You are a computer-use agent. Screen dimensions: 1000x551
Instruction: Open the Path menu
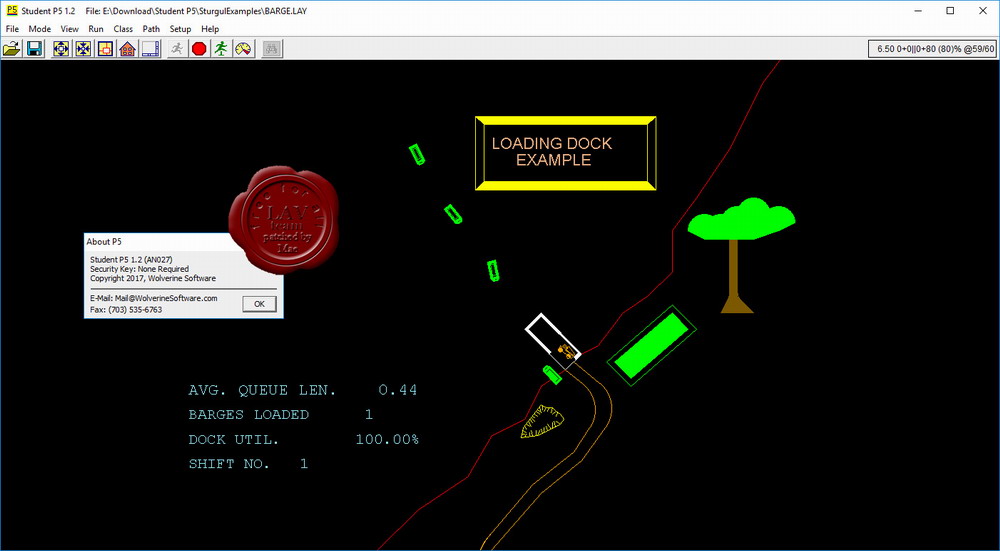[x=151, y=29]
